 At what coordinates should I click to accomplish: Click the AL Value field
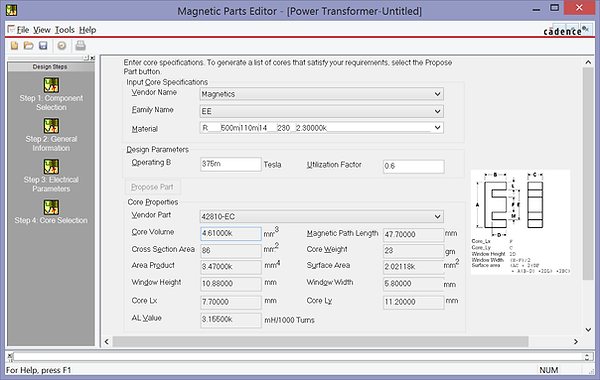click(x=231, y=320)
